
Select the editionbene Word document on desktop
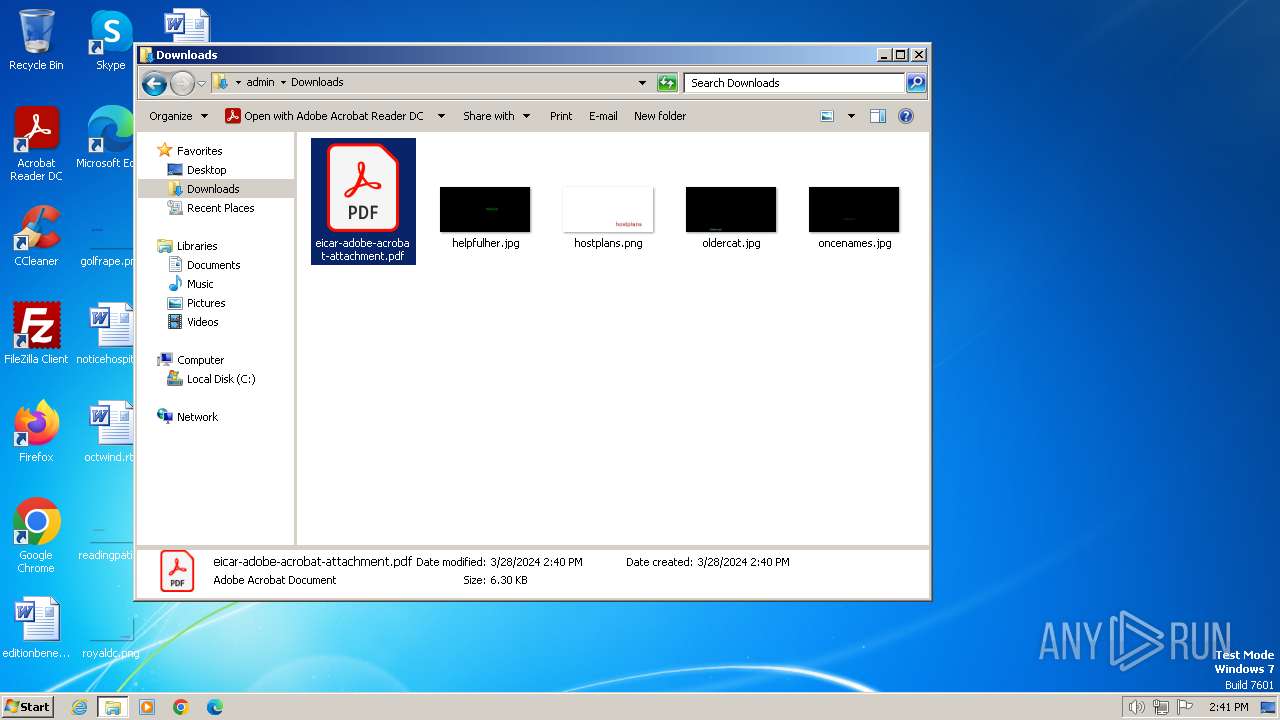(36, 628)
